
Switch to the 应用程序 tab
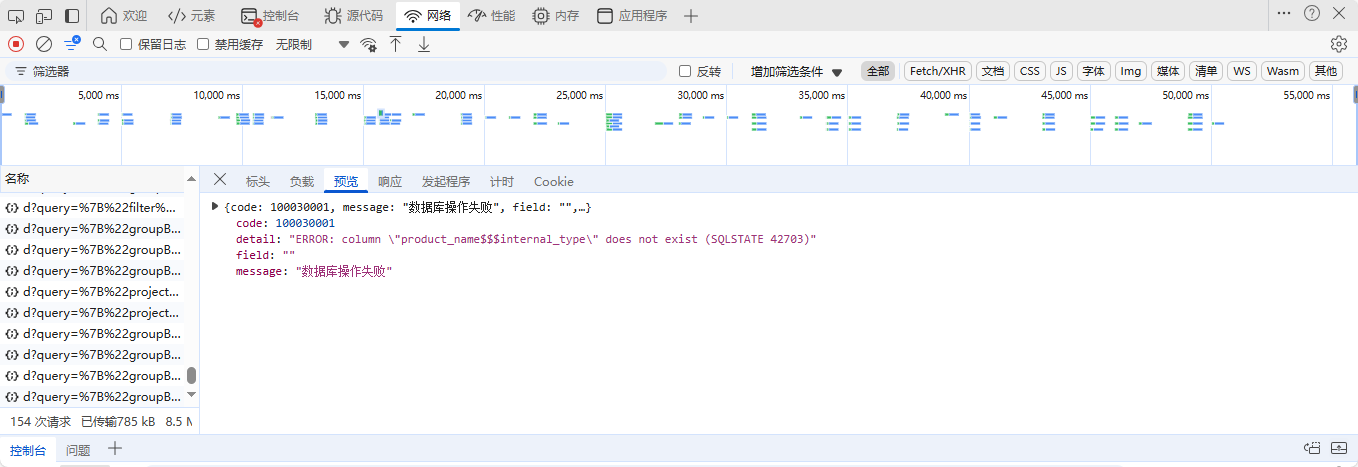[x=632, y=16]
